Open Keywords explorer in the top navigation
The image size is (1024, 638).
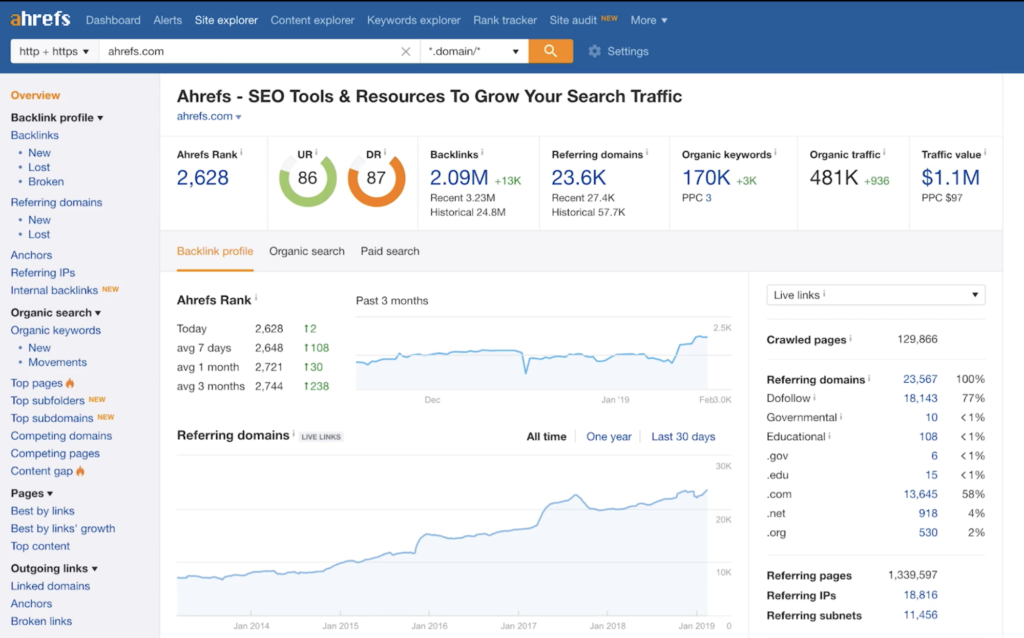coord(413,20)
